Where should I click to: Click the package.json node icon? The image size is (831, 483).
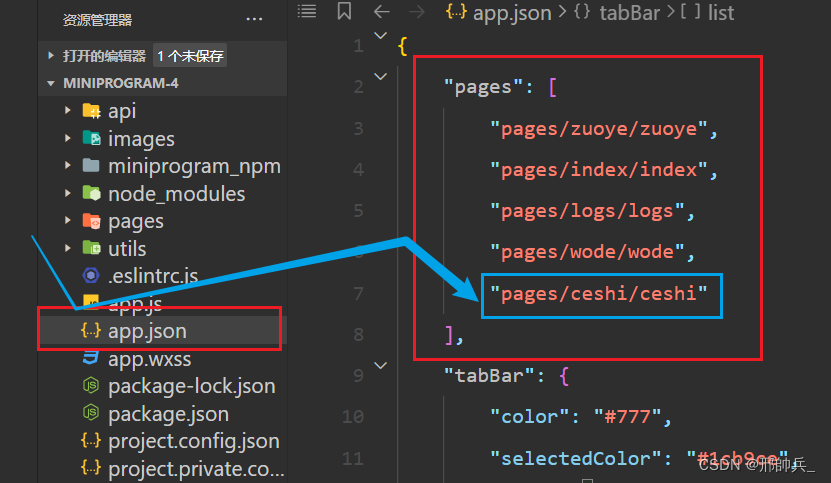click(x=91, y=414)
